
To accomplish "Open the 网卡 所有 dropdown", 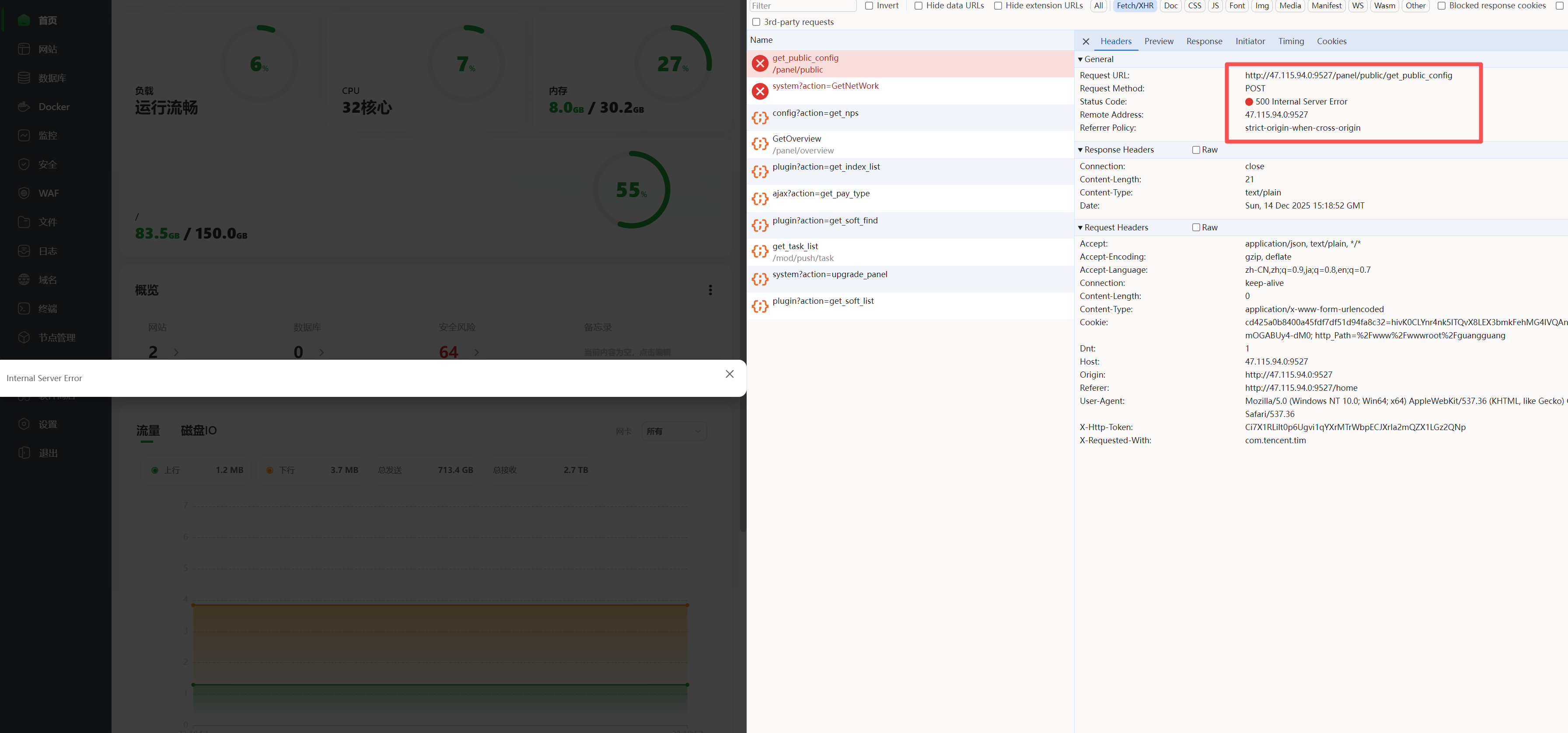I will [x=674, y=431].
